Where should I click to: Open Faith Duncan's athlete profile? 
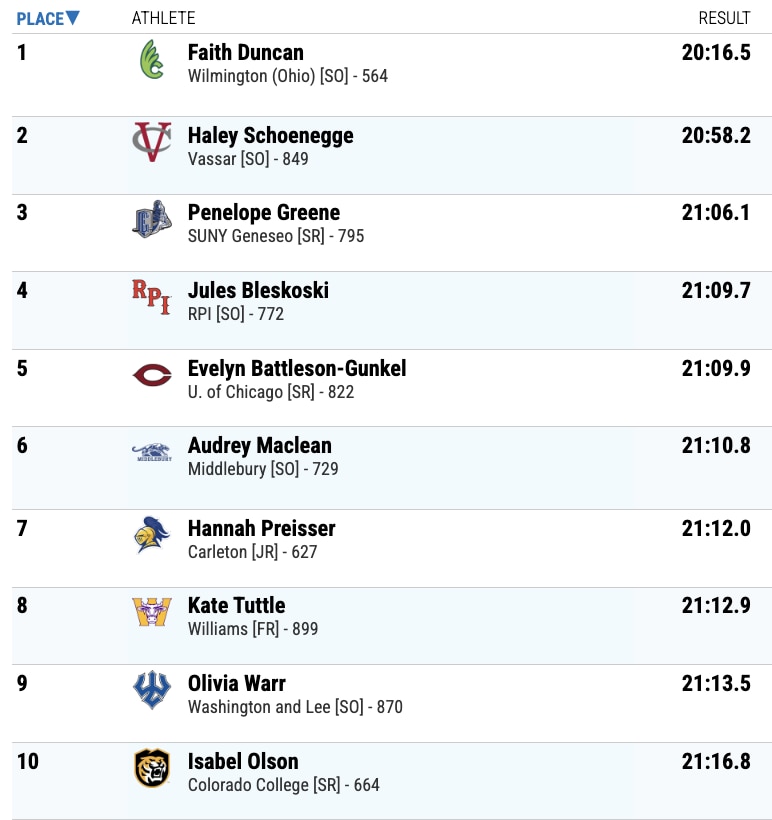[246, 52]
